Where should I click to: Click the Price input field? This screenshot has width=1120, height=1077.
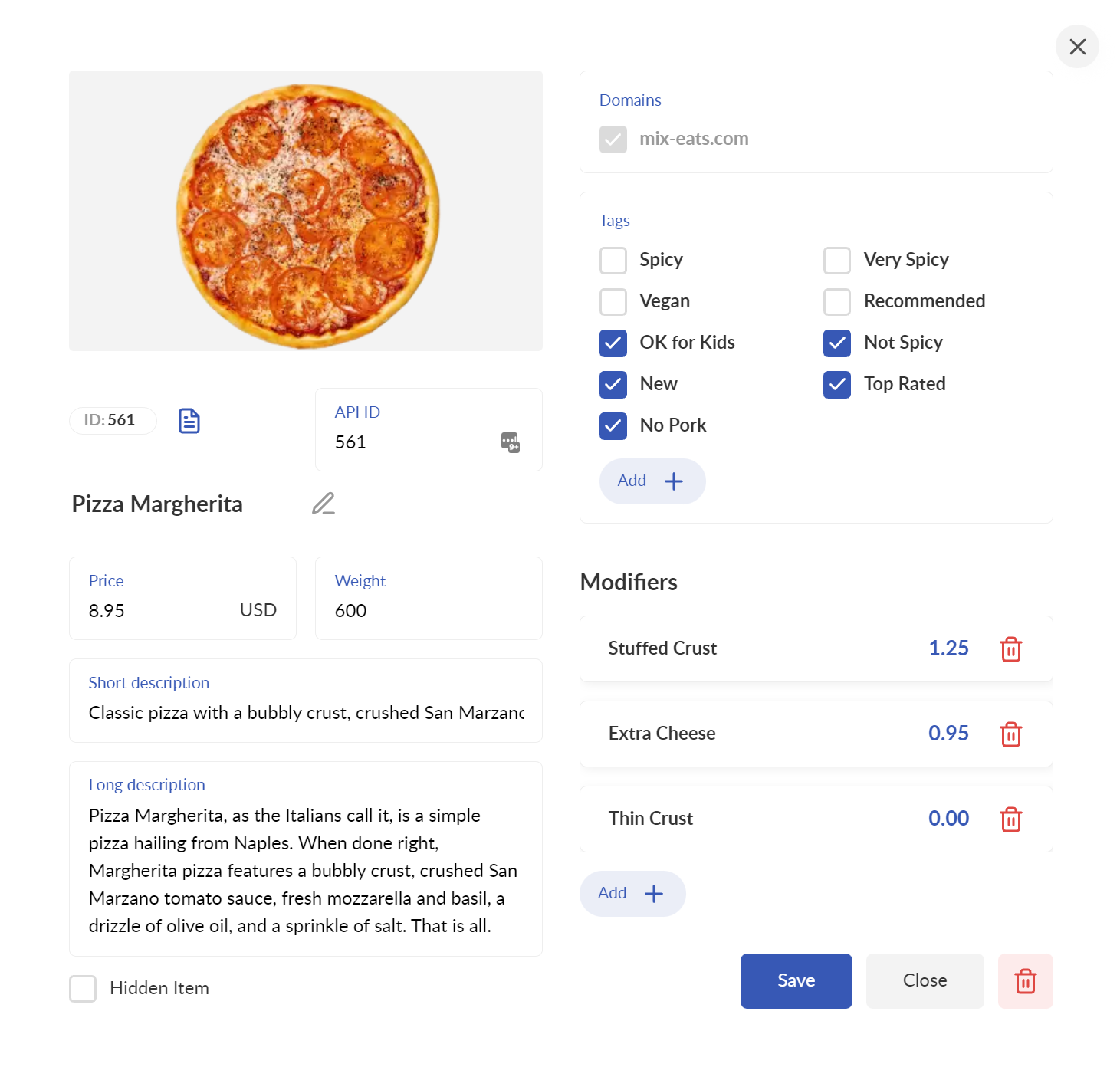pyautogui.click(x=182, y=599)
